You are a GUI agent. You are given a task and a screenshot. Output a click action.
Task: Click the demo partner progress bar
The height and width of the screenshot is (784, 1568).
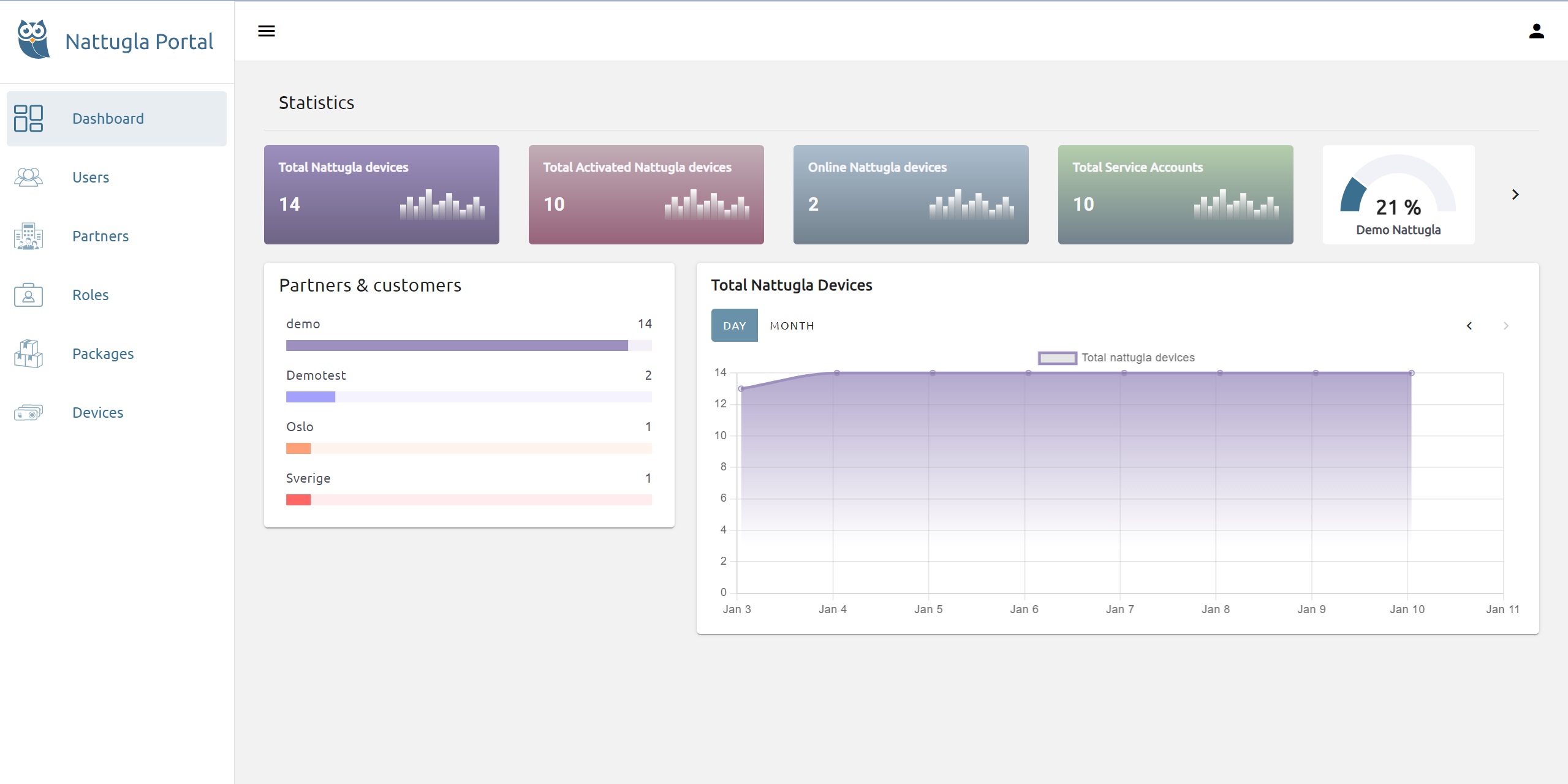(468, 345)
